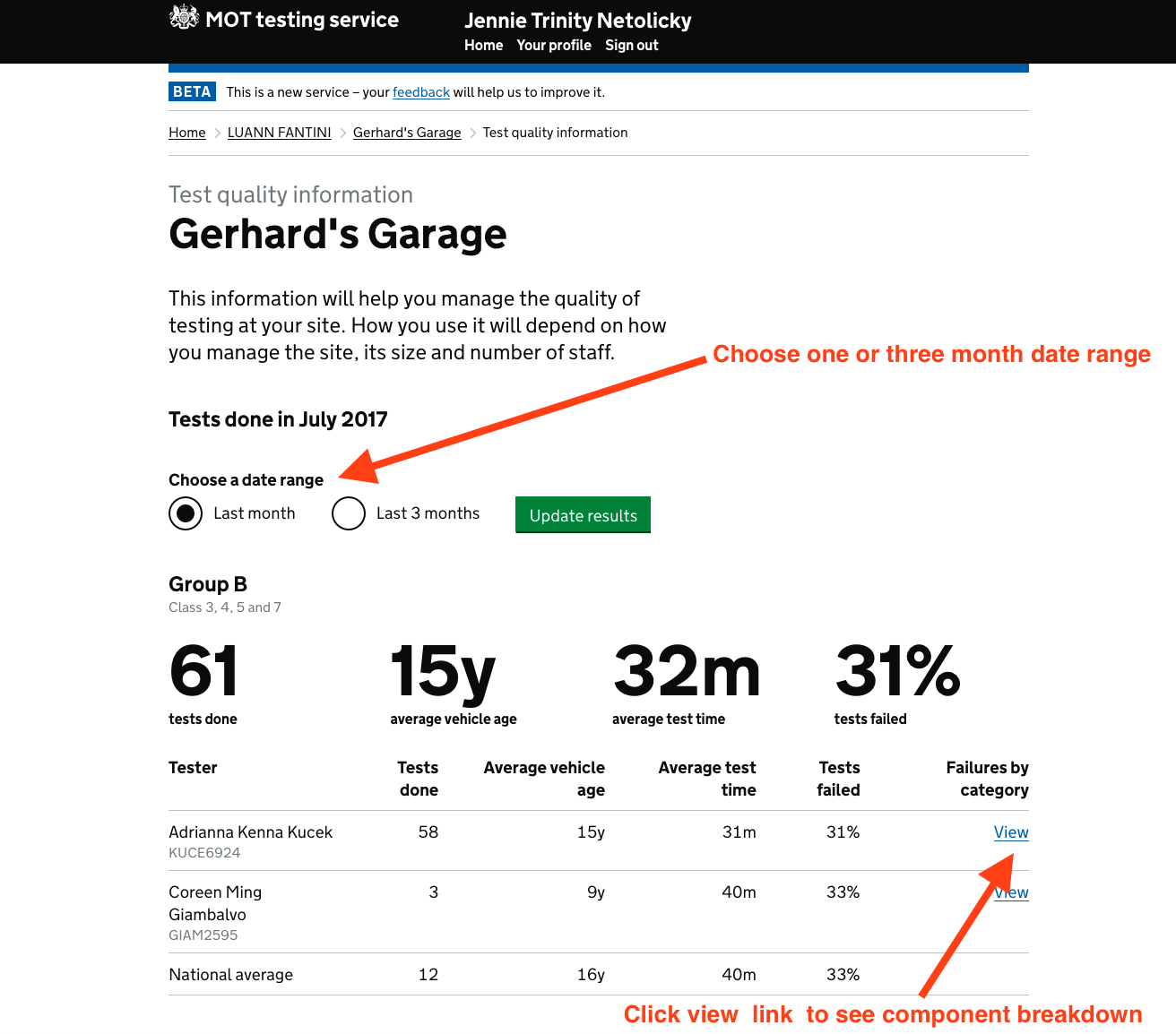Navigate to Home via the breadcrumb trail
The height and width of the screenshot is (1034, 1176).
coord(186,132)
